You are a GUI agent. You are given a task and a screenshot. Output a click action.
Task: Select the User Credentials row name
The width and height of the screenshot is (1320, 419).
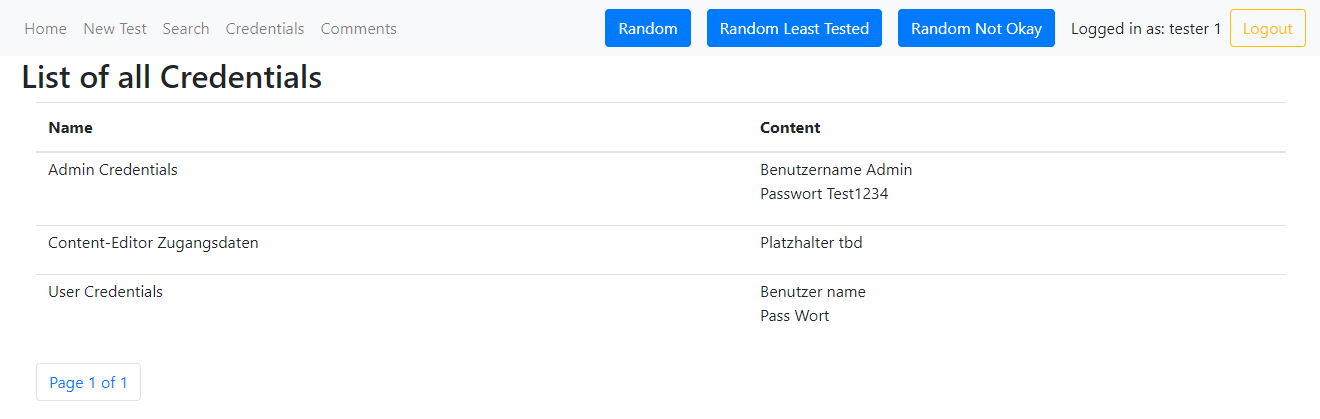click(x=105, y=292)
